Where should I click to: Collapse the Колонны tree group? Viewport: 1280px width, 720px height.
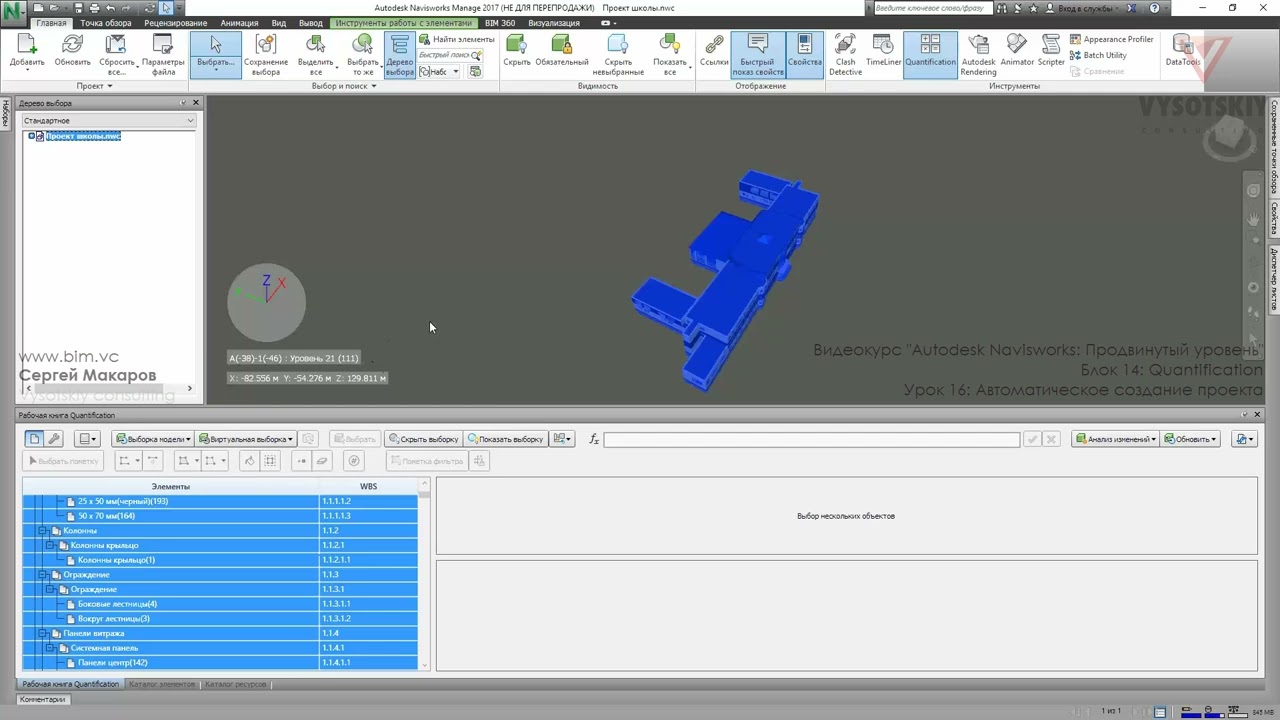(42, 531)
